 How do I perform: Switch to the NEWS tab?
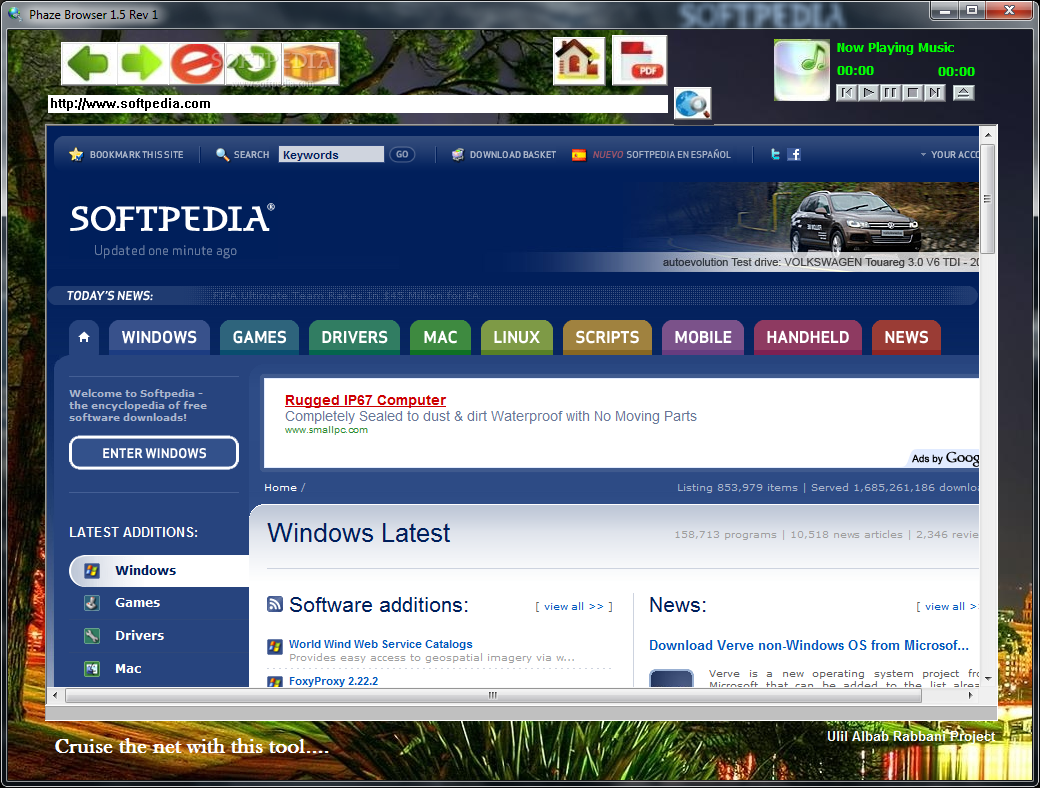click(906, 337)
